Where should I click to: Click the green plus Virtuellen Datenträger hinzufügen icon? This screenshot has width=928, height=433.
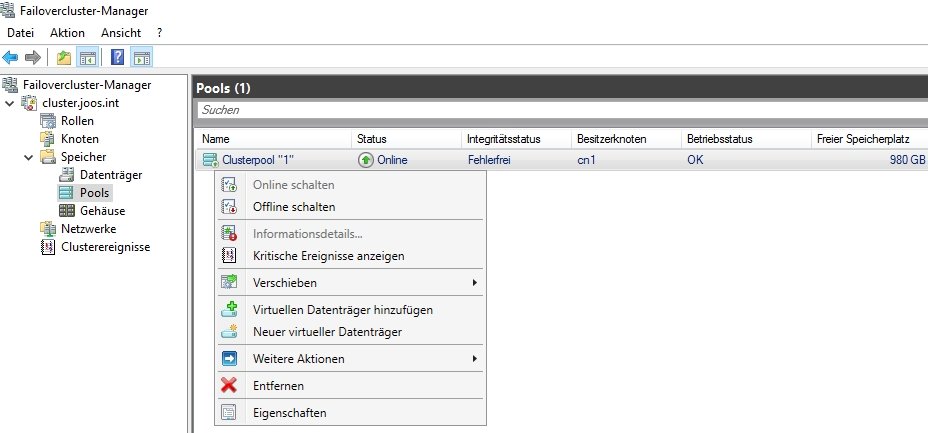[x=229, y=310]
